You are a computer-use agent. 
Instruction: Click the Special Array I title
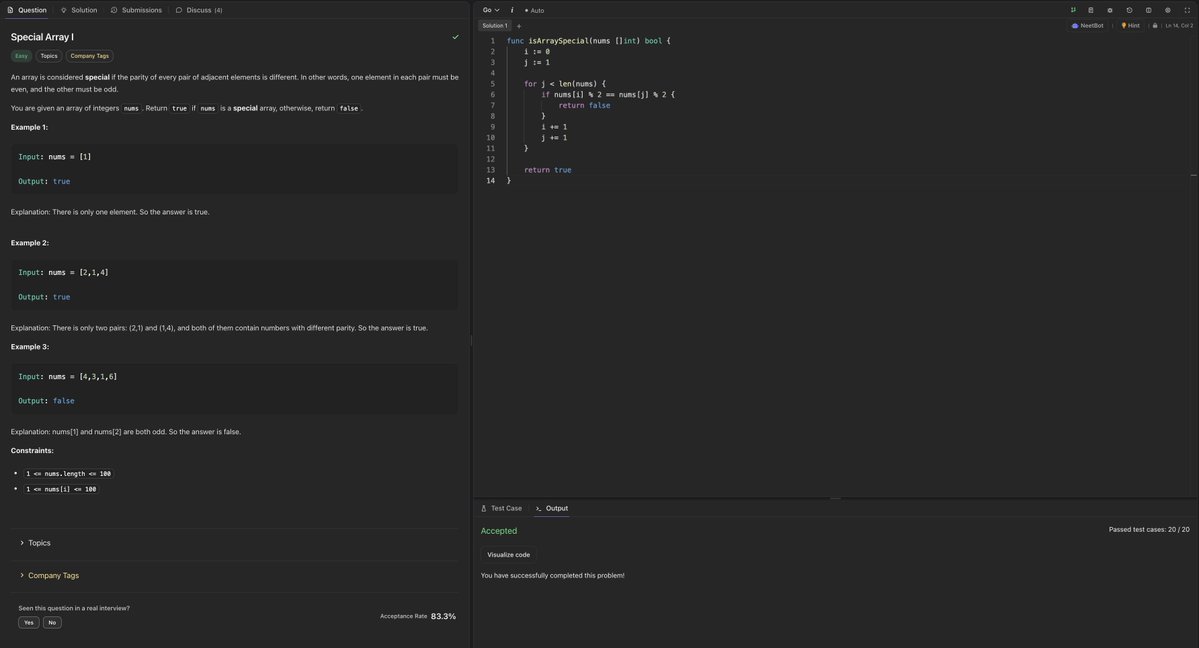click(42, 37)
